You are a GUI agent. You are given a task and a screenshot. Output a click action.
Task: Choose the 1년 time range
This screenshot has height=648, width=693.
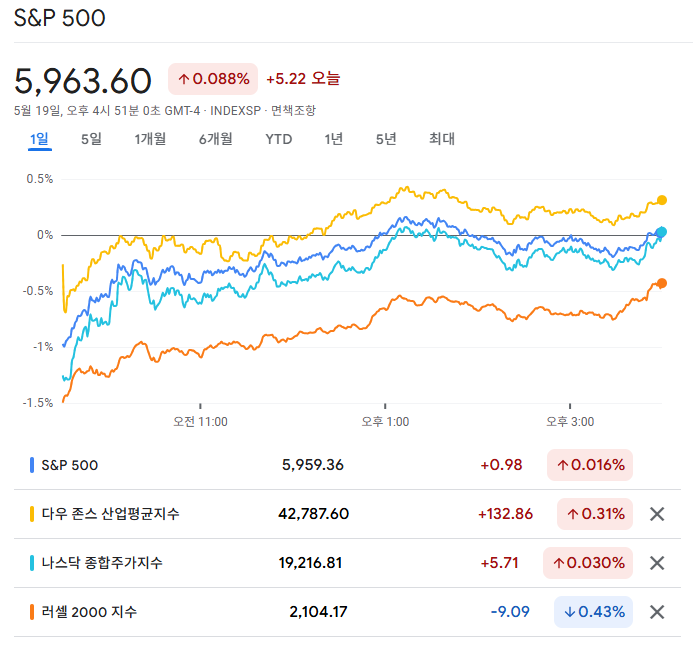click(334, 139)
